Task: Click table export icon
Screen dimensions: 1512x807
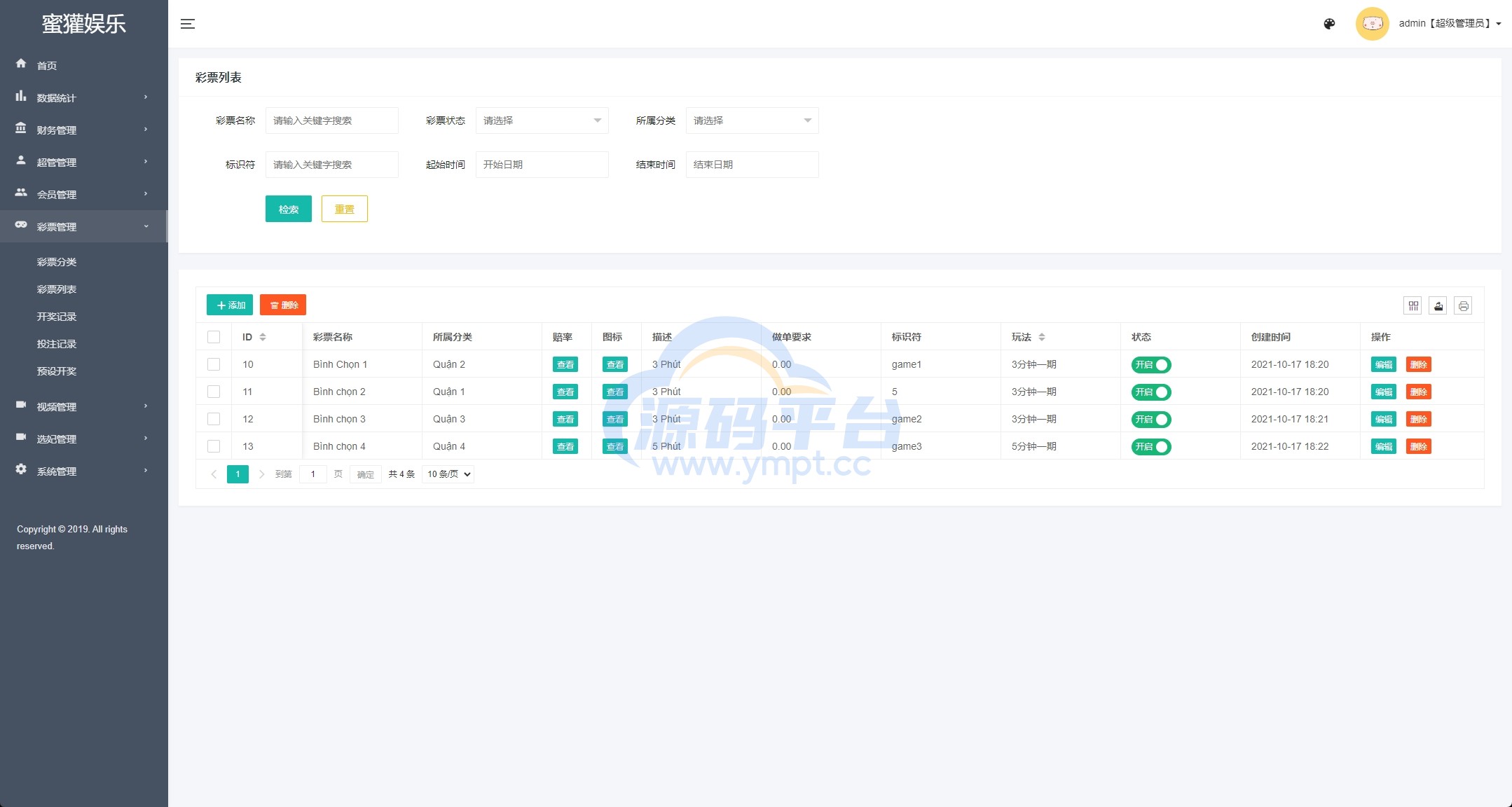Action: click(1438, 305)
